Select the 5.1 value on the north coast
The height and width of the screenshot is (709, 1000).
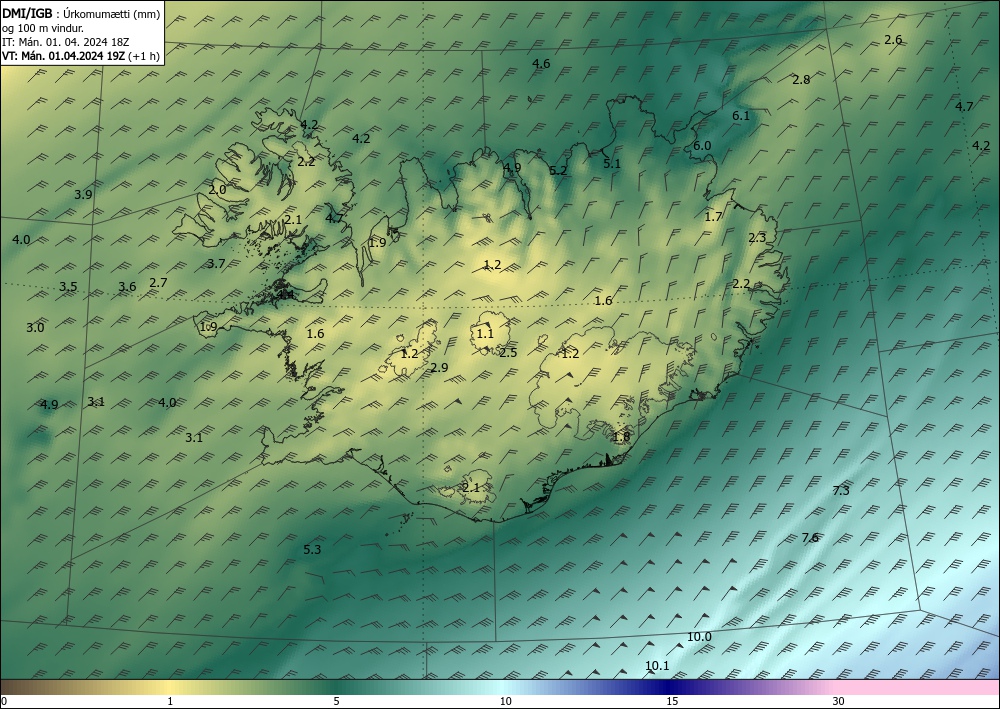pyautogui.click(x=612, y=164)
